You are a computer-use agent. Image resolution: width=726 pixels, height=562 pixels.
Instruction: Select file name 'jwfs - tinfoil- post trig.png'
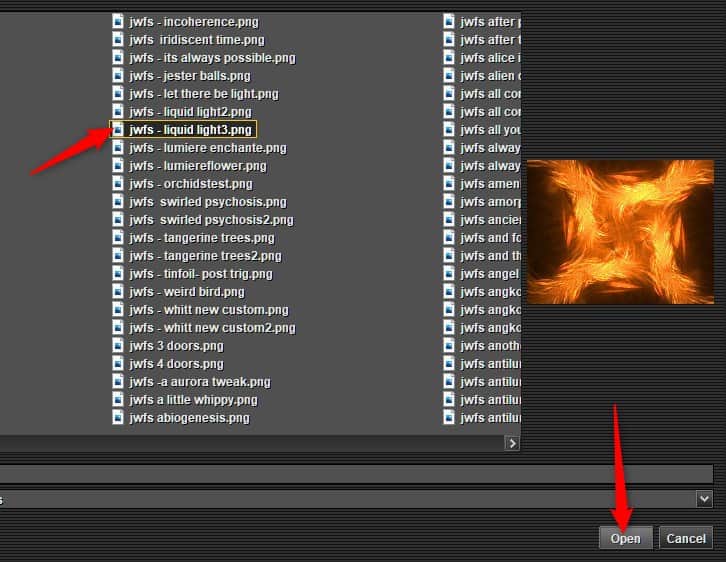click(x=201, y=274)
